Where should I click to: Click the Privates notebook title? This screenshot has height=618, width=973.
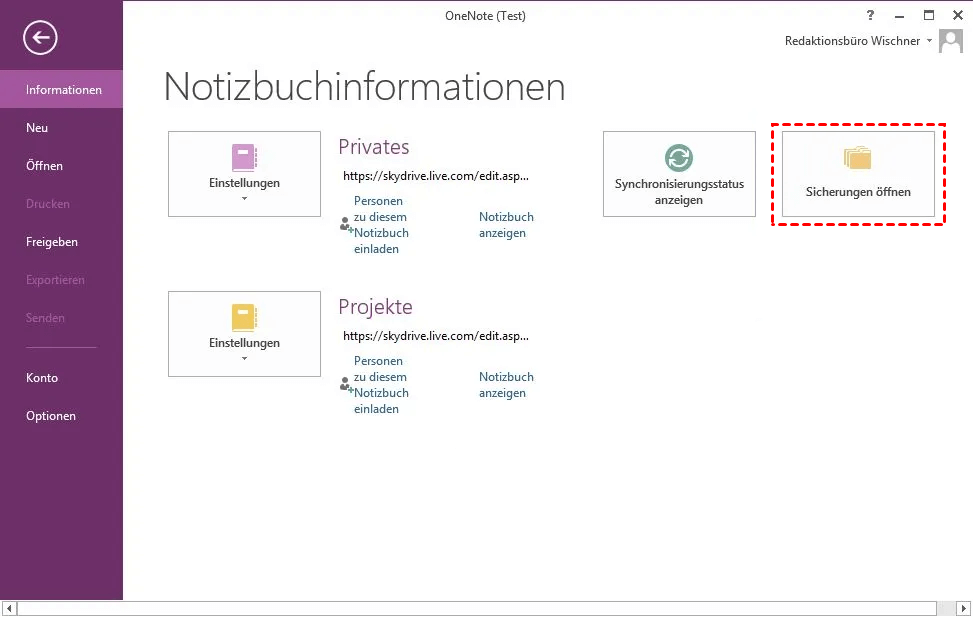click(x=374, y=147)
